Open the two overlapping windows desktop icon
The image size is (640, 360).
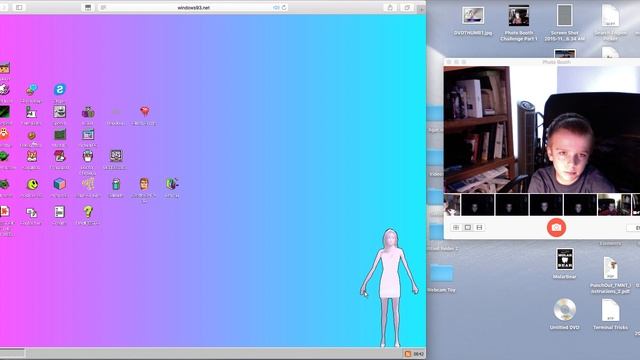coord(31,212)
